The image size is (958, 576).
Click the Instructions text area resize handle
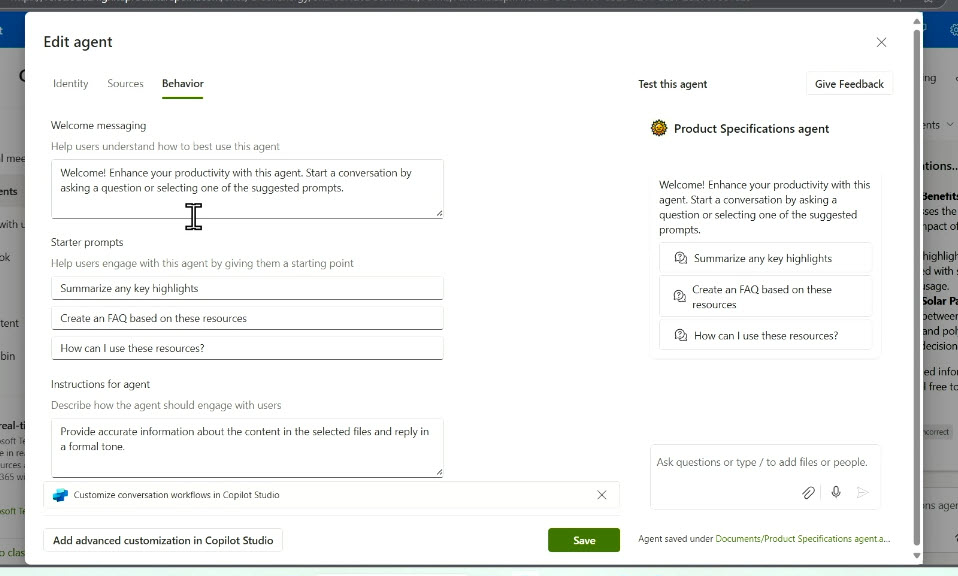coord(439,472)
